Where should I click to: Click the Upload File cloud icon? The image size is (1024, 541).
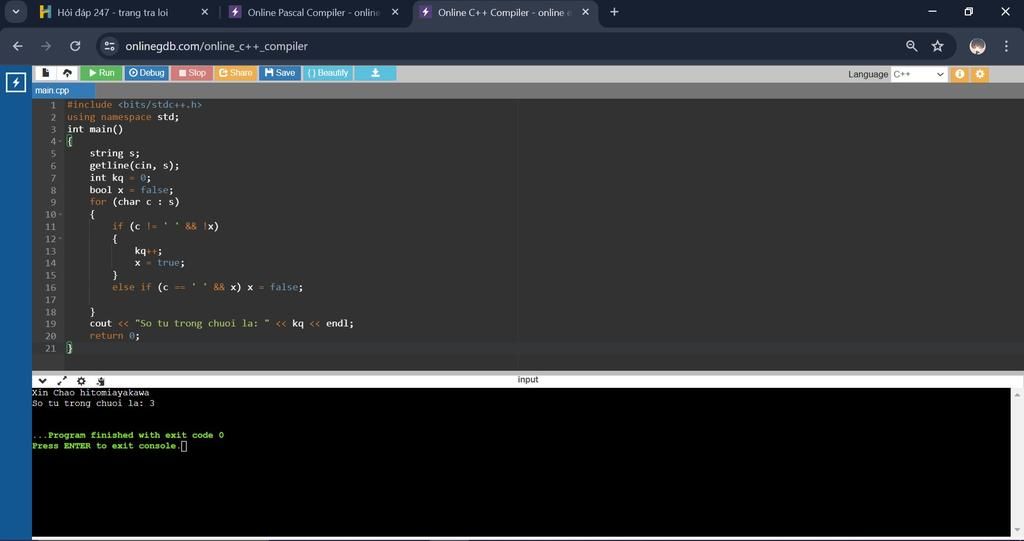(x=67, y=73)
